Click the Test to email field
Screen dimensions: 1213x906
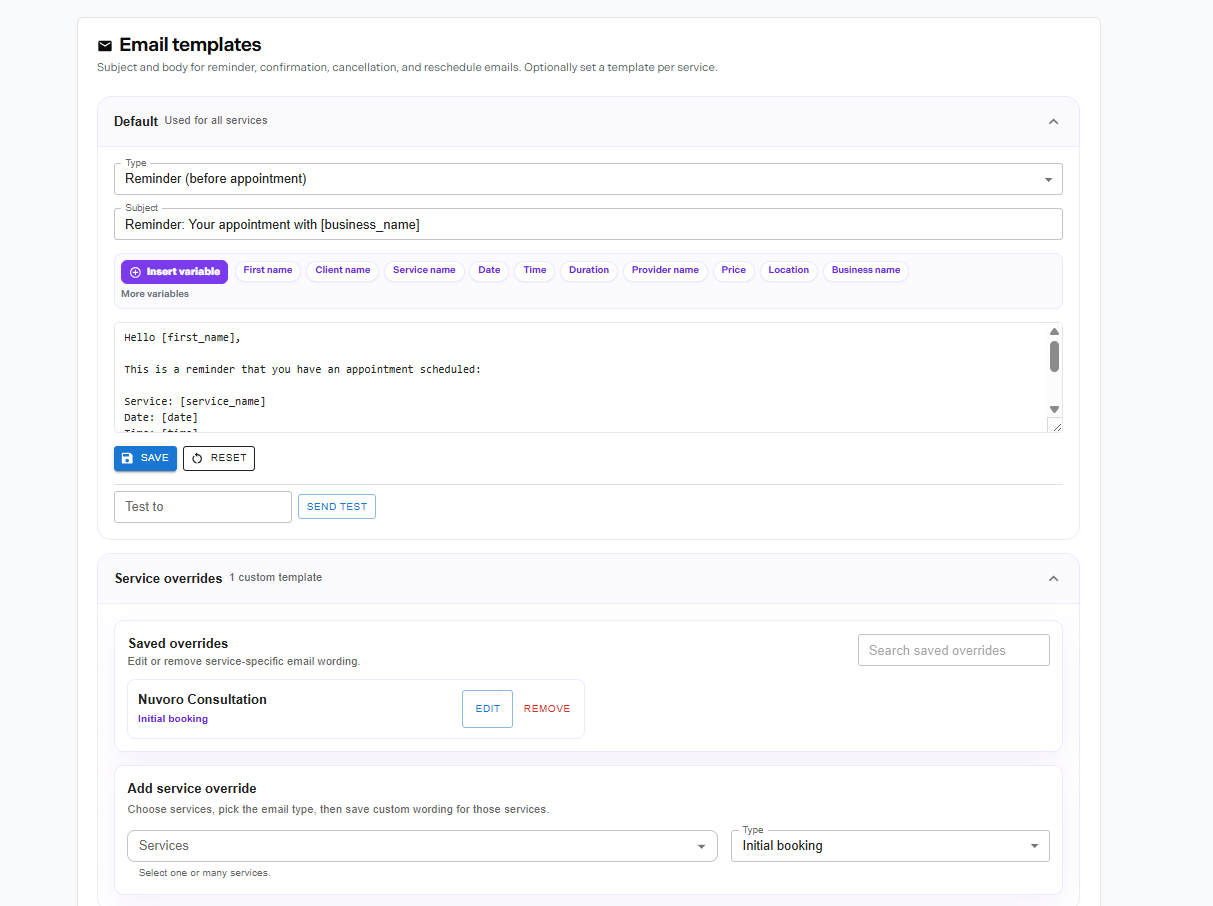(203, 507)
